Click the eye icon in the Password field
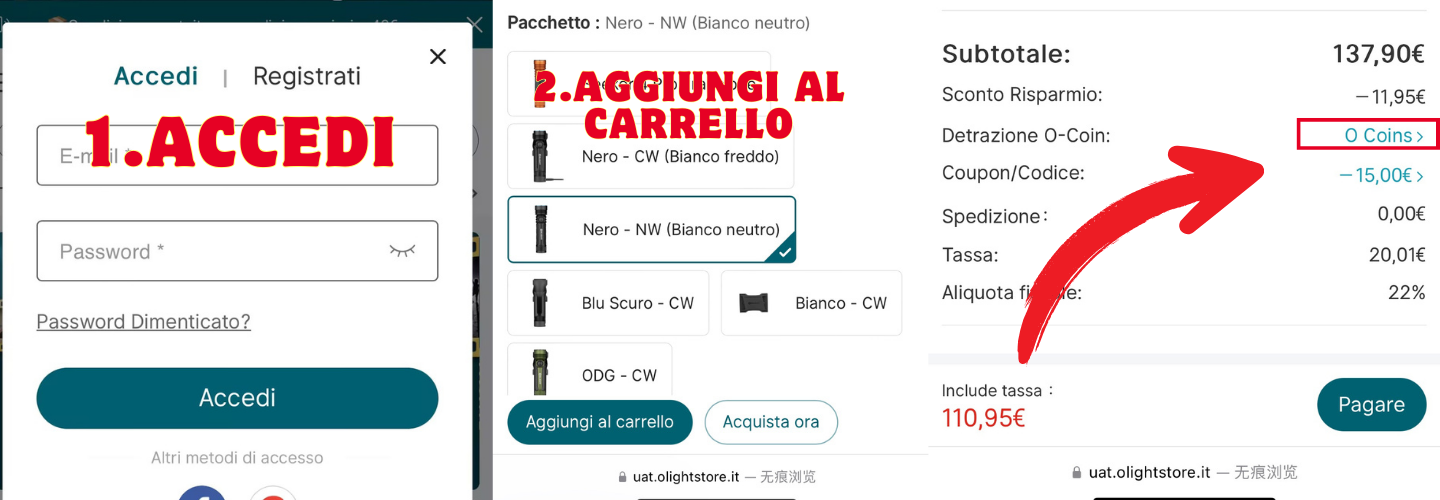The width and height of the screenshot is (1440, 500). point(402,251)
